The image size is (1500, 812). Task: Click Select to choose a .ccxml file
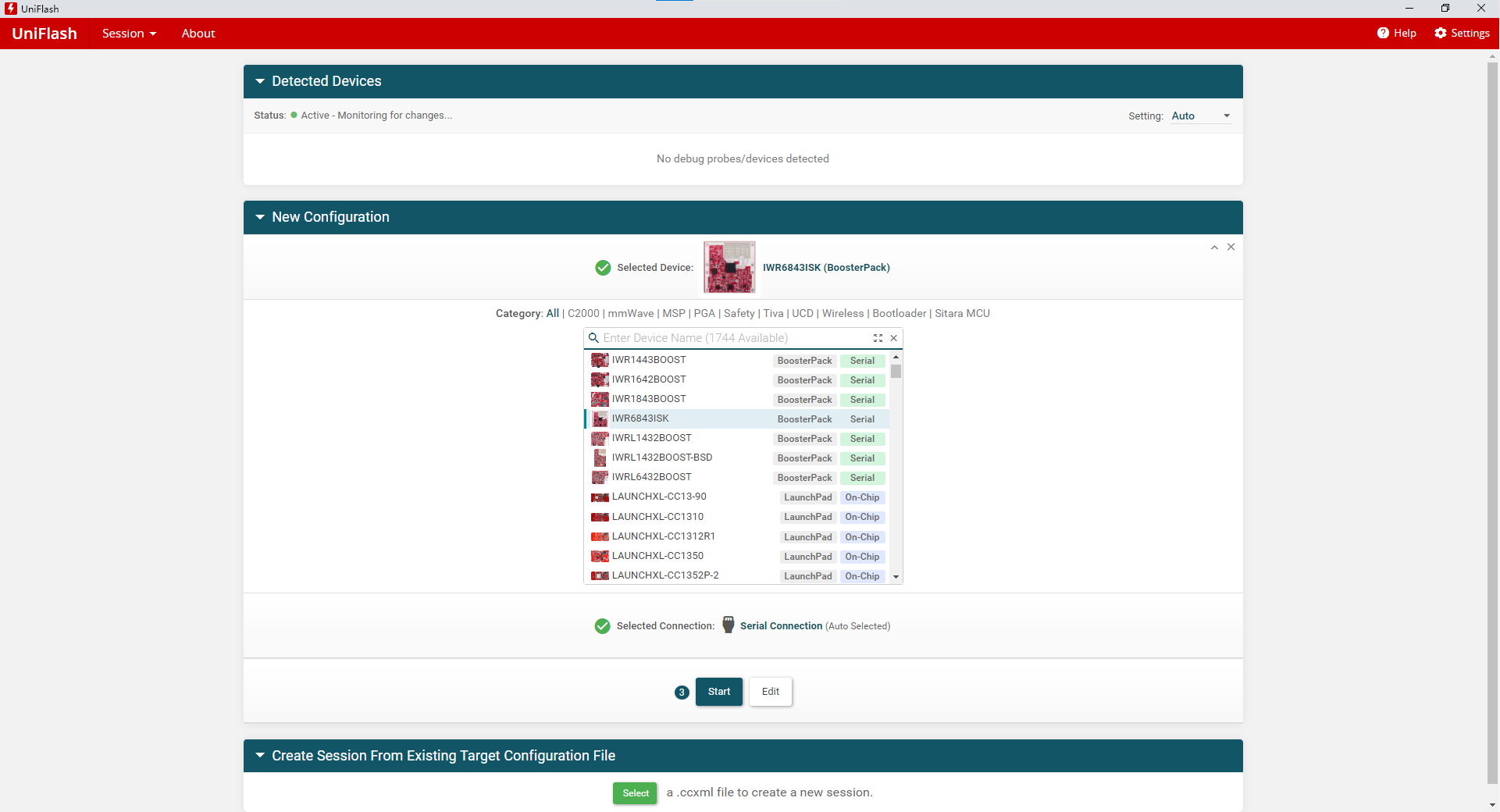click(636, 793)
